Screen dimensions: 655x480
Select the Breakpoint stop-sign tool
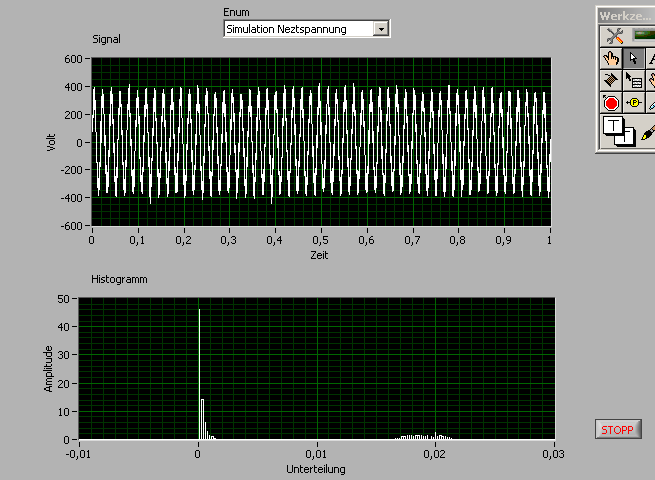[x=611, y=103]
